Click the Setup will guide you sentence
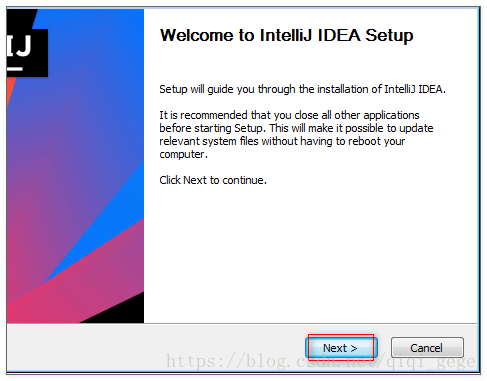This screenshot has height=381, width=487. pyautogui.click(x=302, y=90)
